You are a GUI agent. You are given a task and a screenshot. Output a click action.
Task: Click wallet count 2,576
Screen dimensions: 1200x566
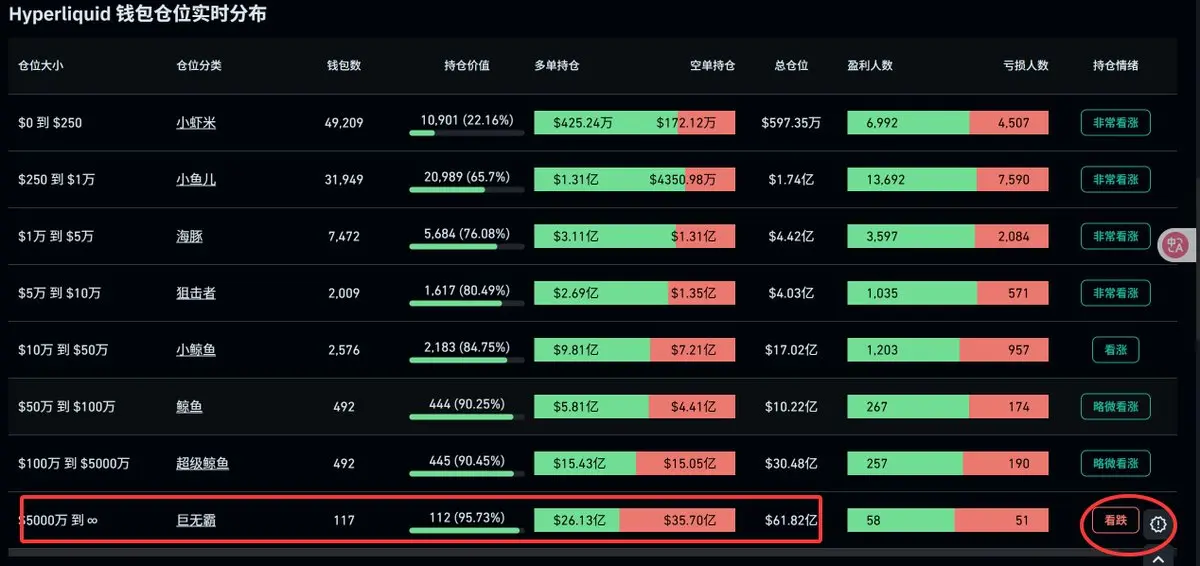[x=344, y=350]
